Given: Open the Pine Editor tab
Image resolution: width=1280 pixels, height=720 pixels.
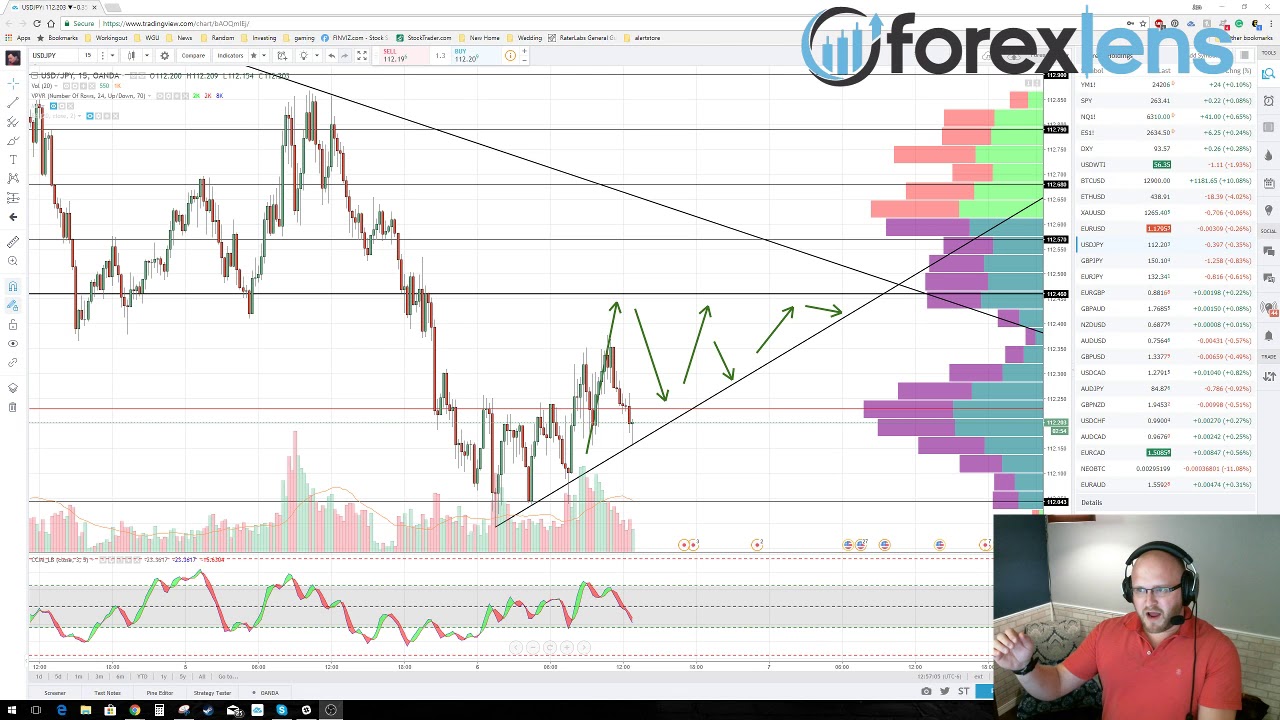Looking at the screenshot, I should click(160, 693).
